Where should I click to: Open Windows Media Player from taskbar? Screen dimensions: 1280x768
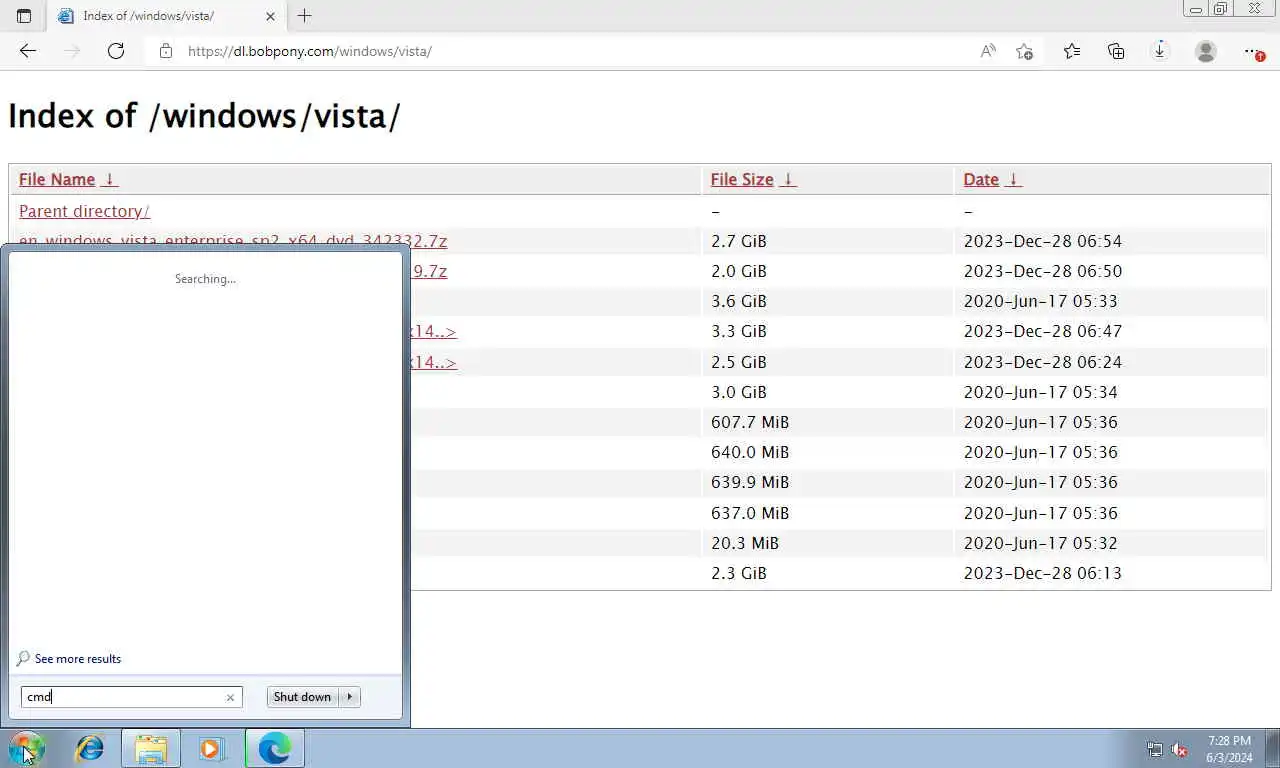[211, 748]
